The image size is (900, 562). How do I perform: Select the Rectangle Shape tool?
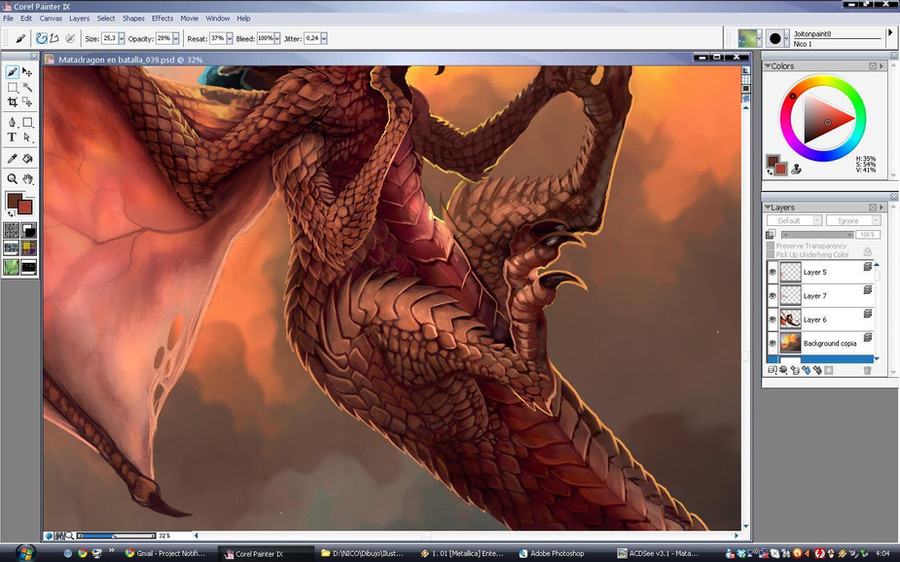pos(28,122)
